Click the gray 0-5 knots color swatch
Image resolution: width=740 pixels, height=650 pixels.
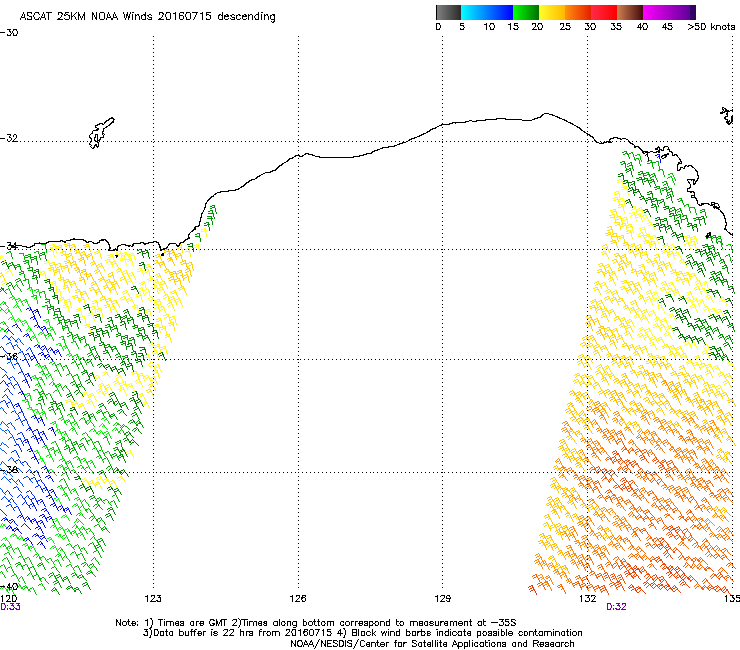pos(448,12)
